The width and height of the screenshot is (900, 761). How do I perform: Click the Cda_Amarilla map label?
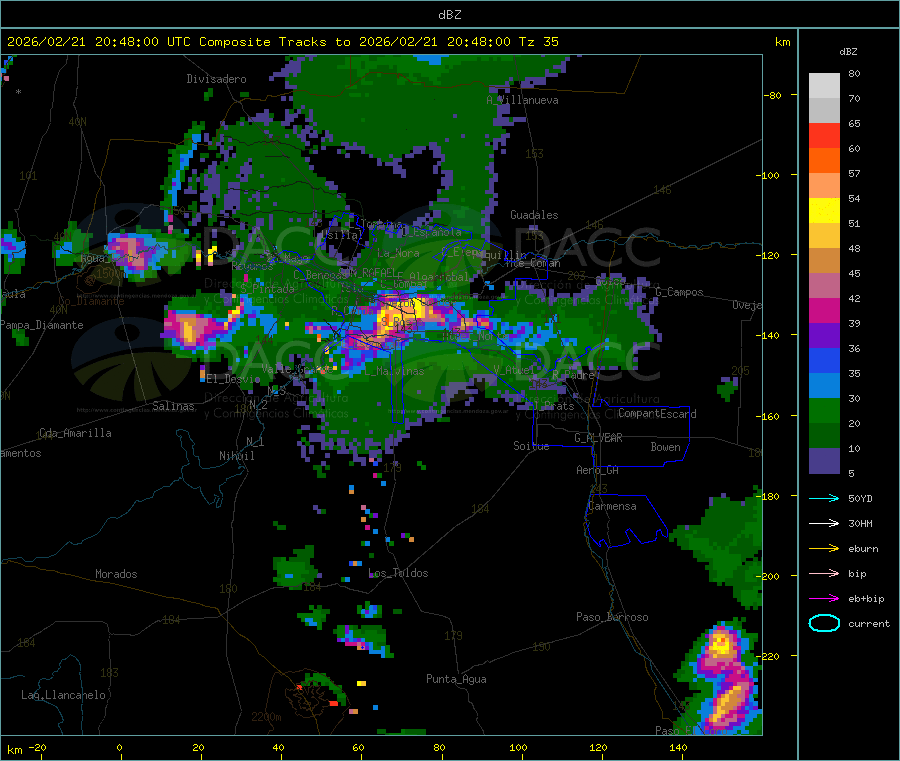pyautogui.click(x=75, y=433)
